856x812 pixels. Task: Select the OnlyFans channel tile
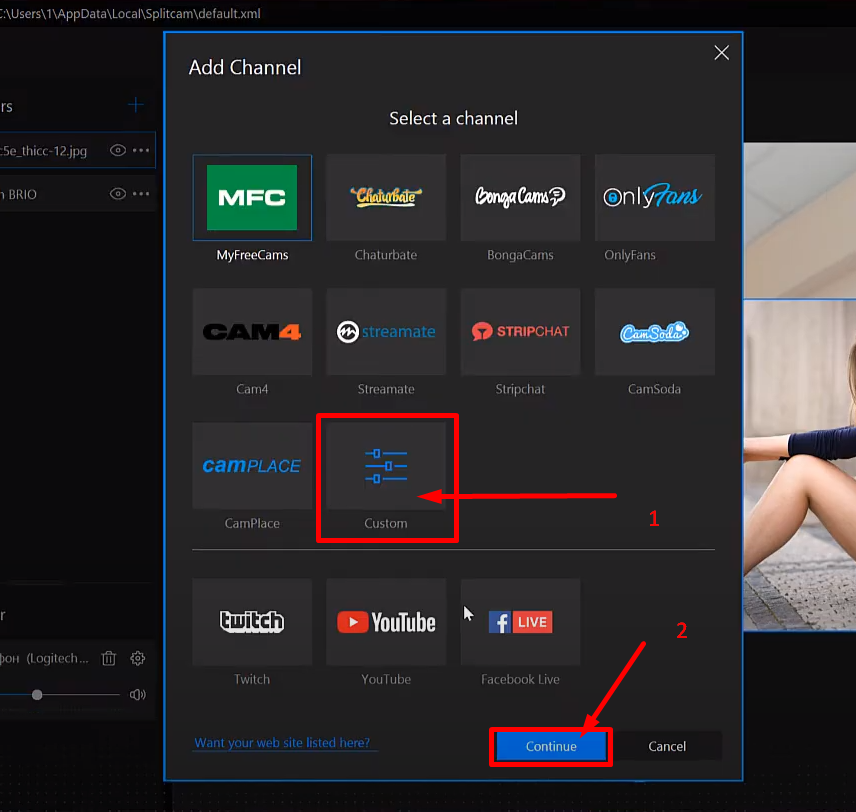pyautogui.click(x=655, y=198)
